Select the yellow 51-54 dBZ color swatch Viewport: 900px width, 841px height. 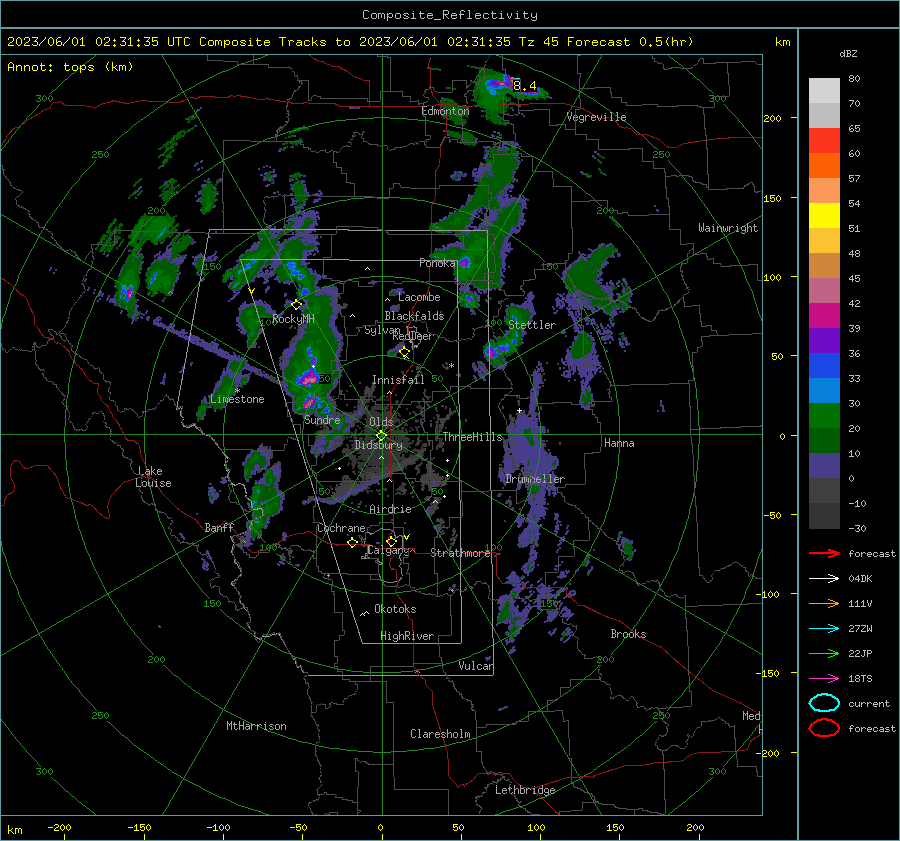point(824,216)
